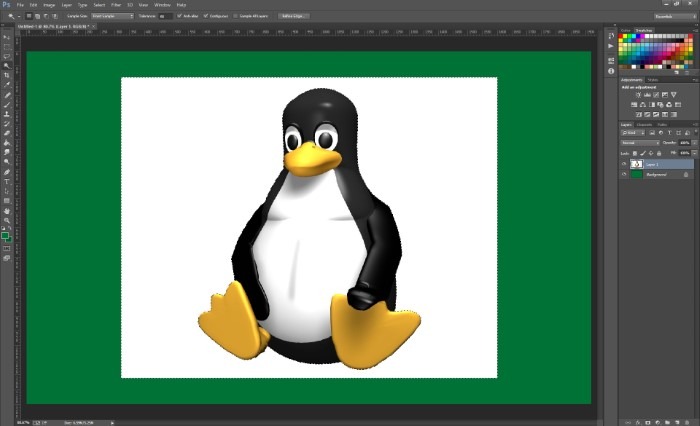
Task: Switch to the Color panel tab
Action: [626, 30]
